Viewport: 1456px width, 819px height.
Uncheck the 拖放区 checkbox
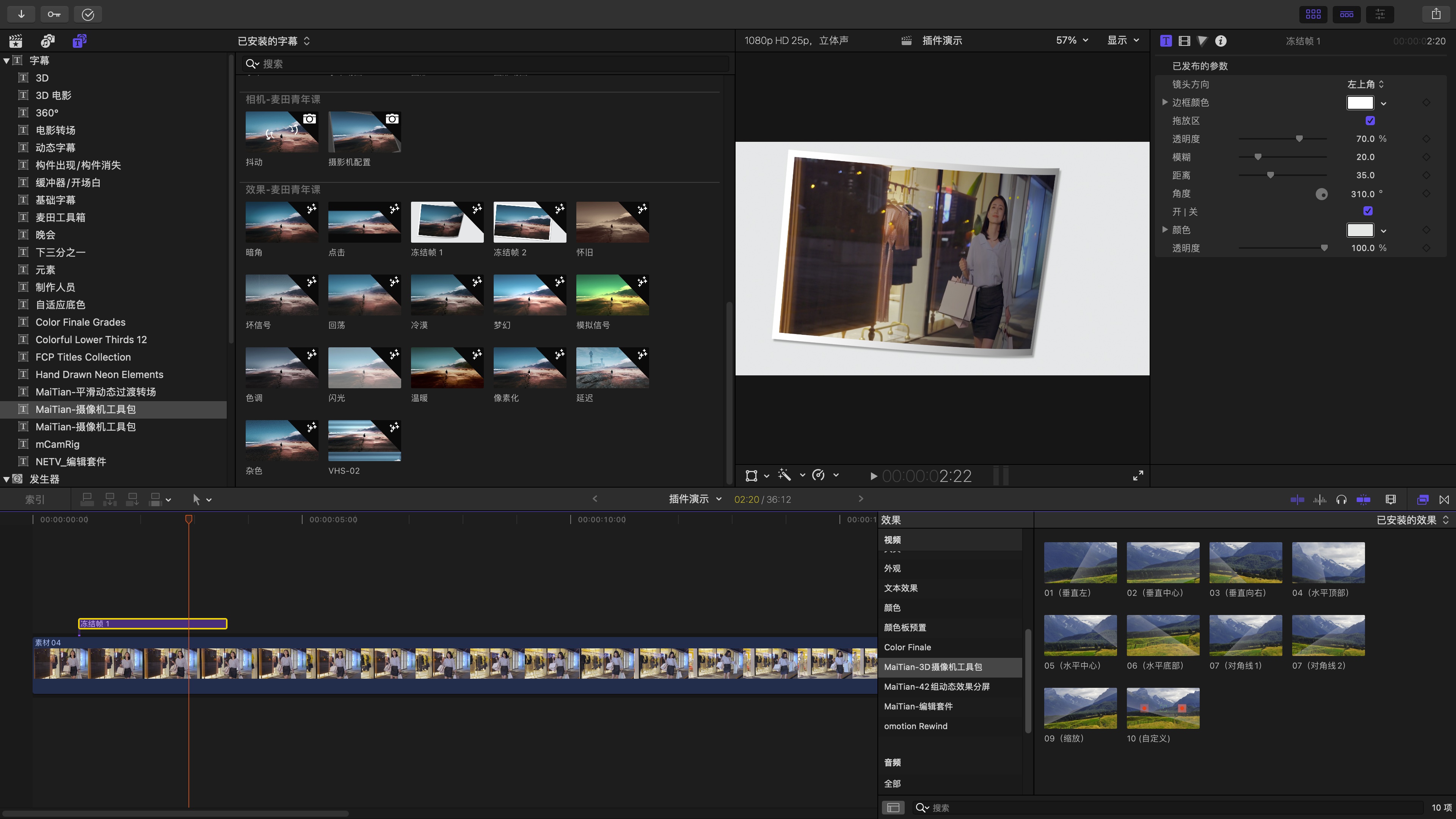pos(1370,121)
